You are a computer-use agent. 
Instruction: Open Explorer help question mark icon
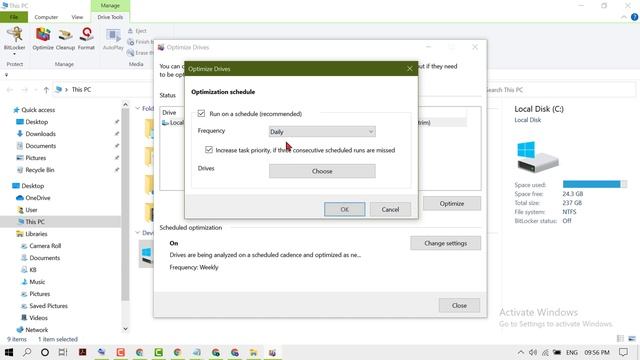[x=634, y=17]
